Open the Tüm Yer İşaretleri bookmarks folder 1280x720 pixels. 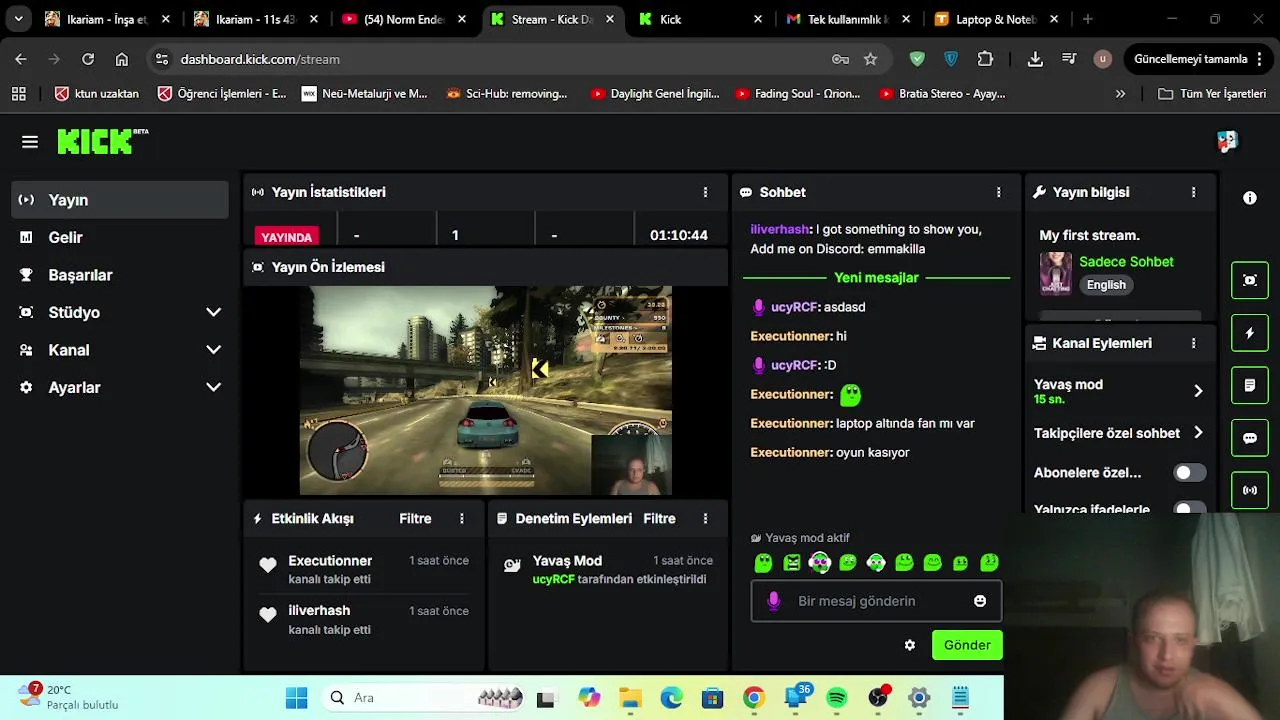pos(1212,94)
